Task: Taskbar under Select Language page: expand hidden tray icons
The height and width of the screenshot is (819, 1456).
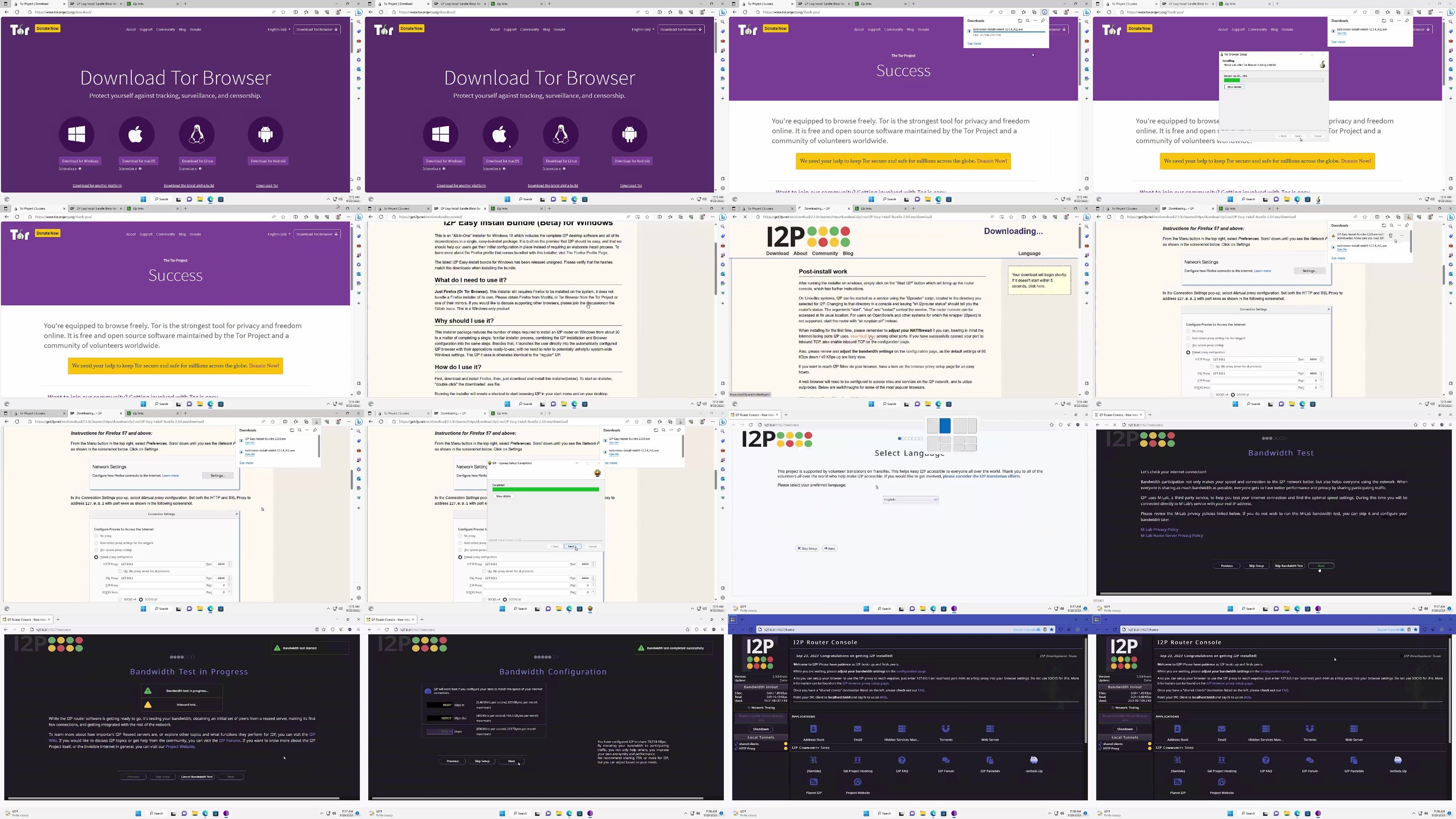Action: point(1050,609)
